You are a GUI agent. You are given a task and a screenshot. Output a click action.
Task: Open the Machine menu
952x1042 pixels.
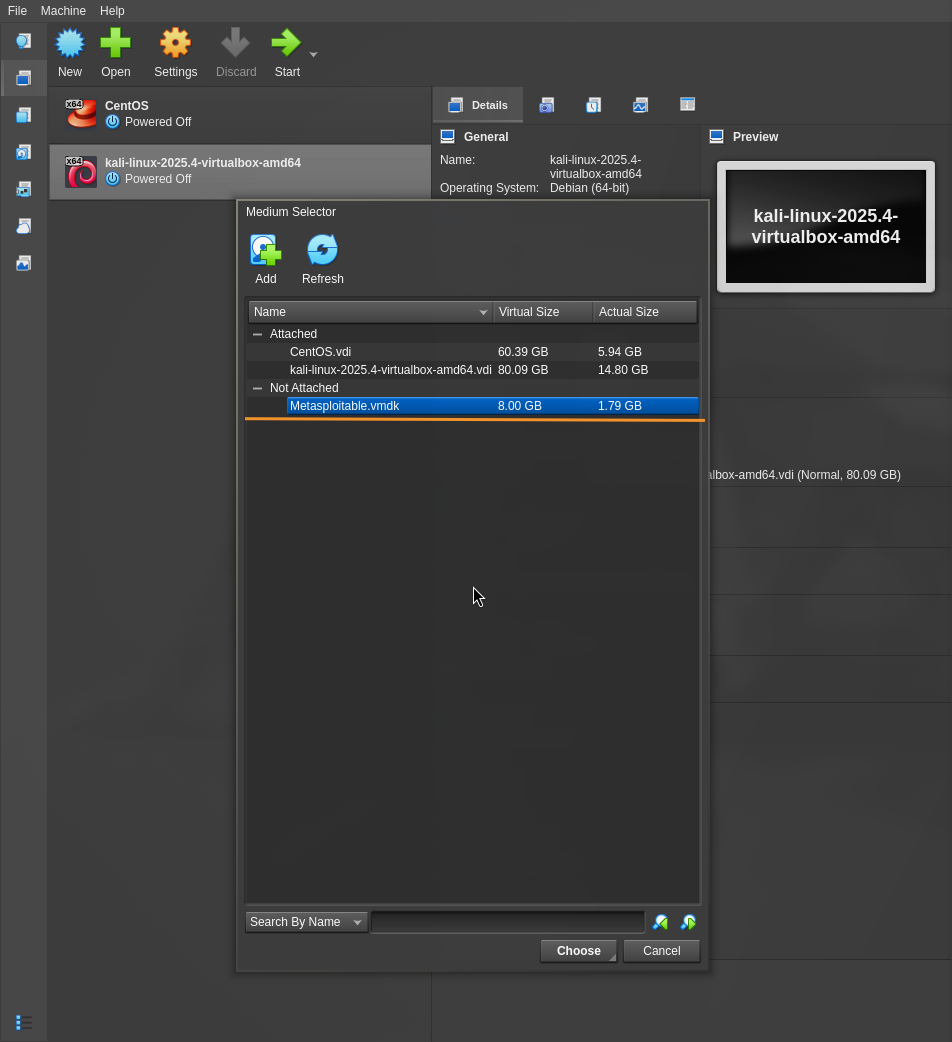(63, 11)
